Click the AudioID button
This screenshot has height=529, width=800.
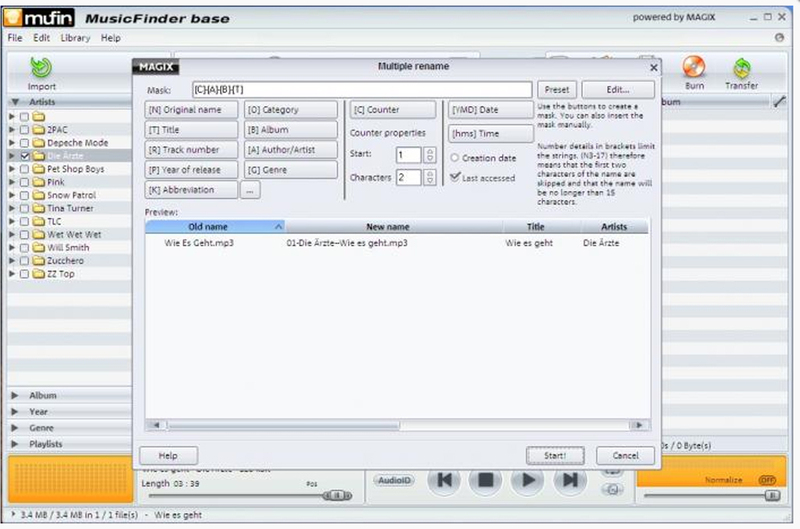pos(394,481)
